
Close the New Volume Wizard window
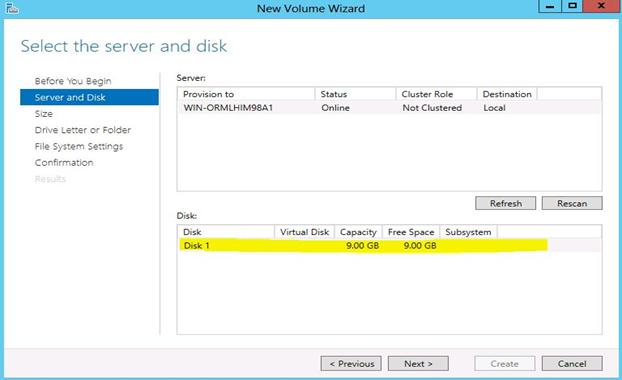pos(601,6)
